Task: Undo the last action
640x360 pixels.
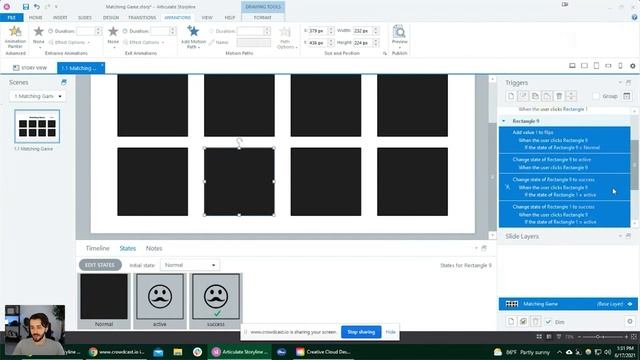Action: 37,7
